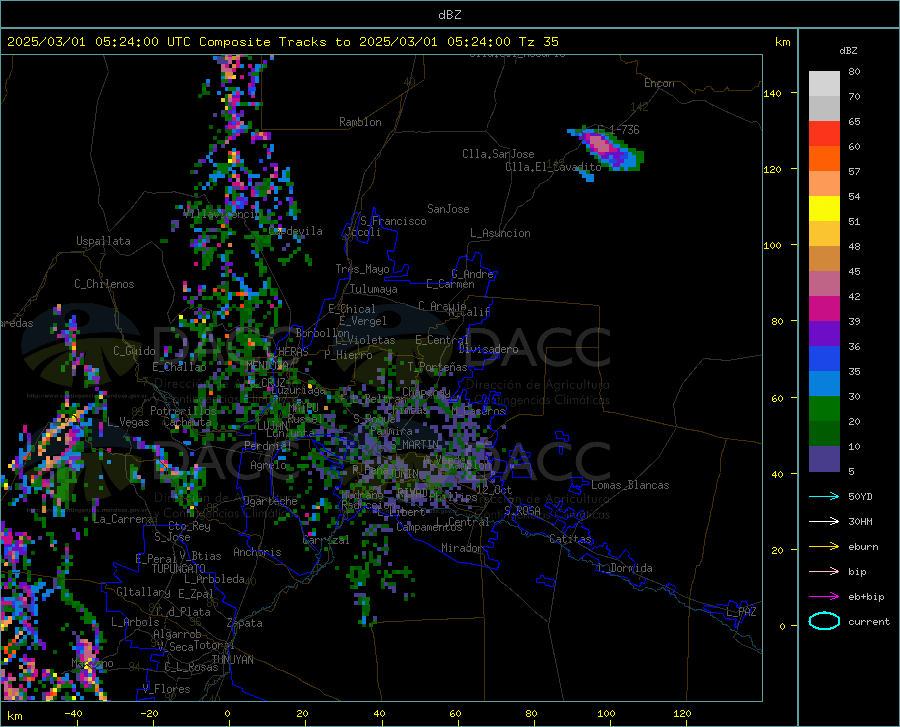Click the storm cell near Clla.El_Cavadito
Image resolution: width=900 pixels, height=727 pixels.
pos(608,149)
